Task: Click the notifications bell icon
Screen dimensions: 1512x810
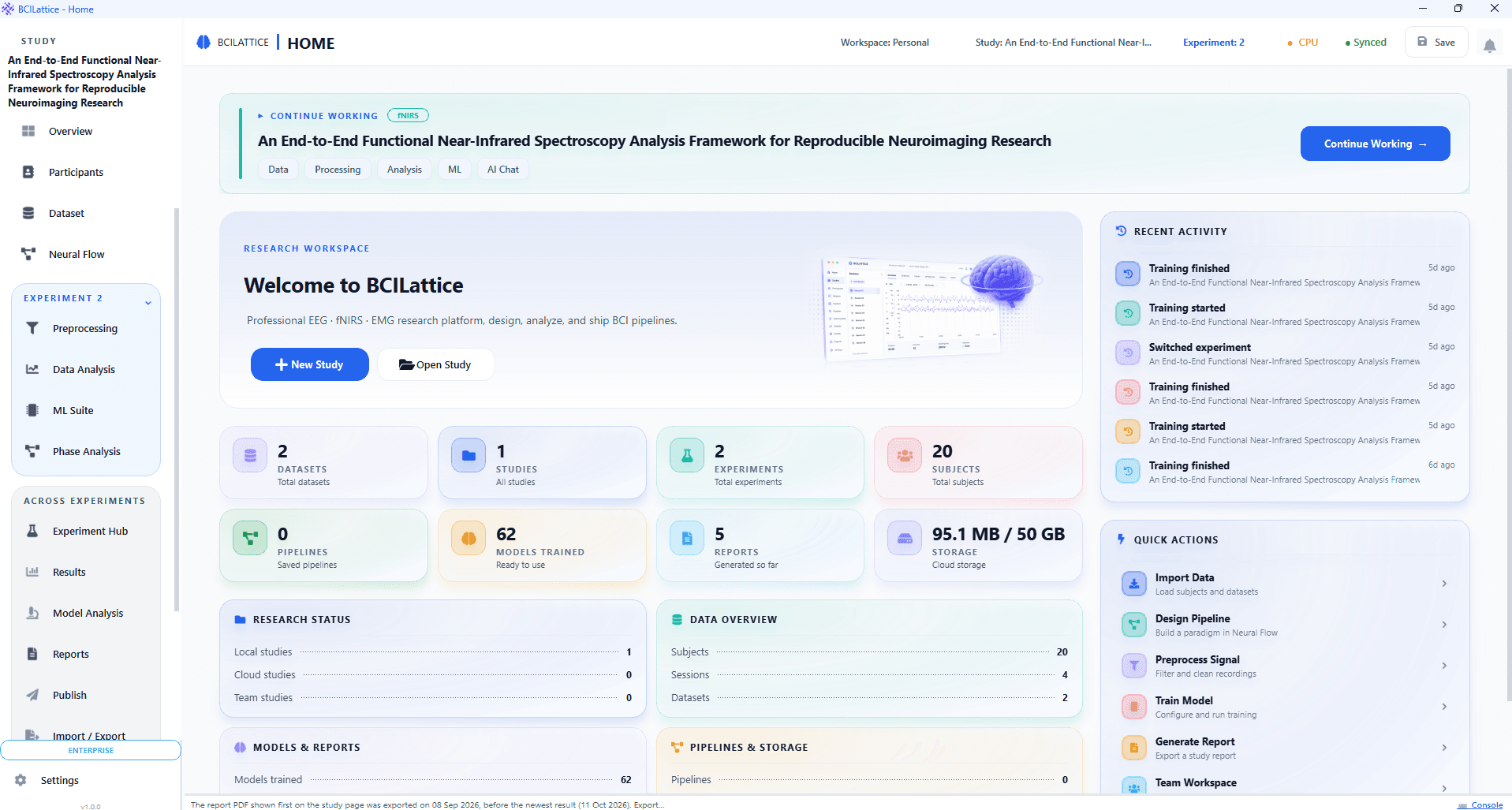Action: tap(1489, 45)
